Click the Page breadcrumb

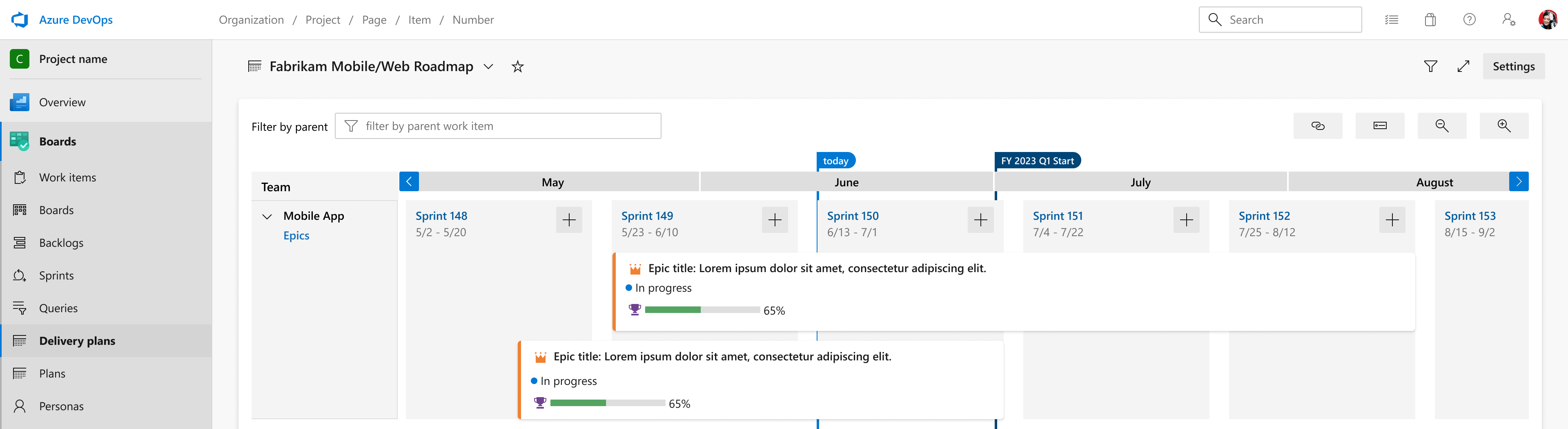click(374, 20)
